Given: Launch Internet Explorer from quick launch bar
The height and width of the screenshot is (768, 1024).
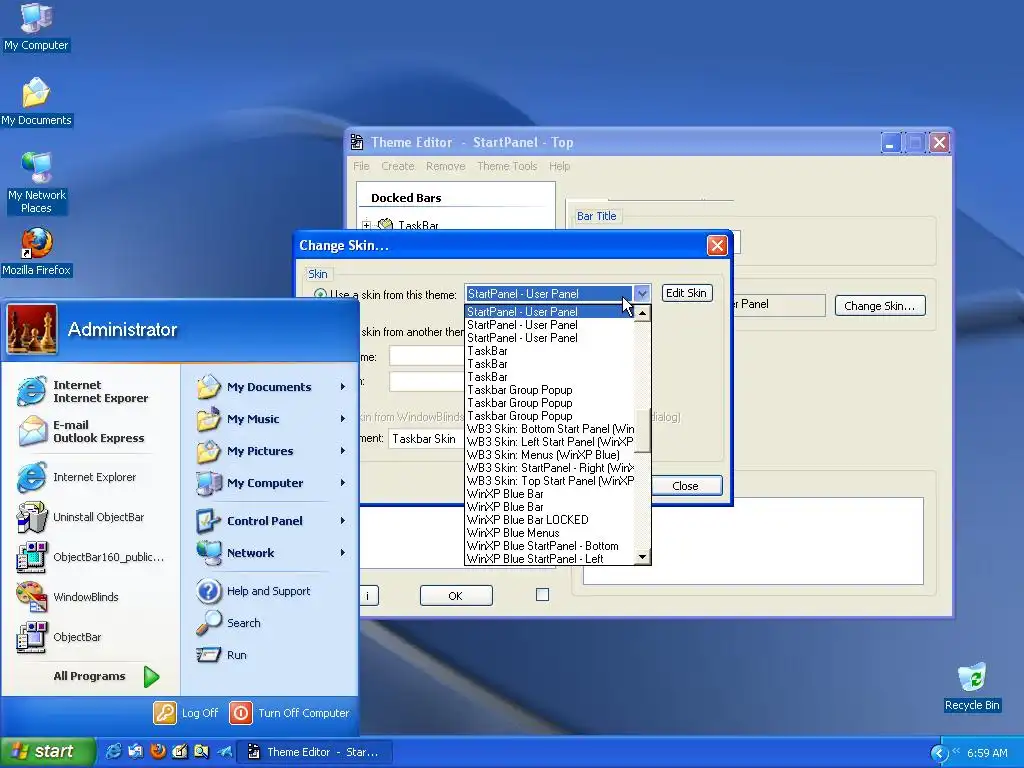Looking at the screenshot, I should click(113, 752).
